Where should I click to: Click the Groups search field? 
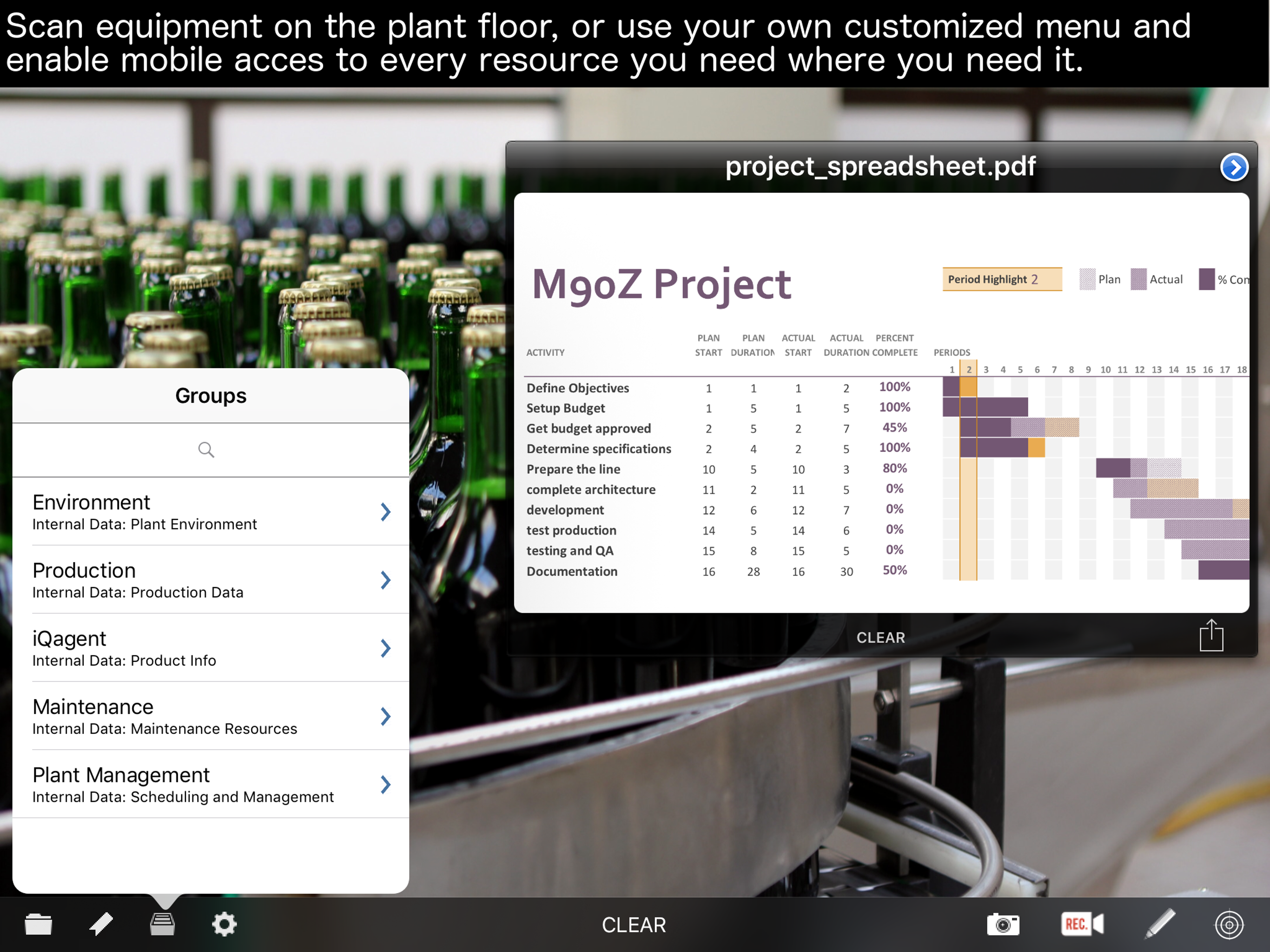point(210,450)
